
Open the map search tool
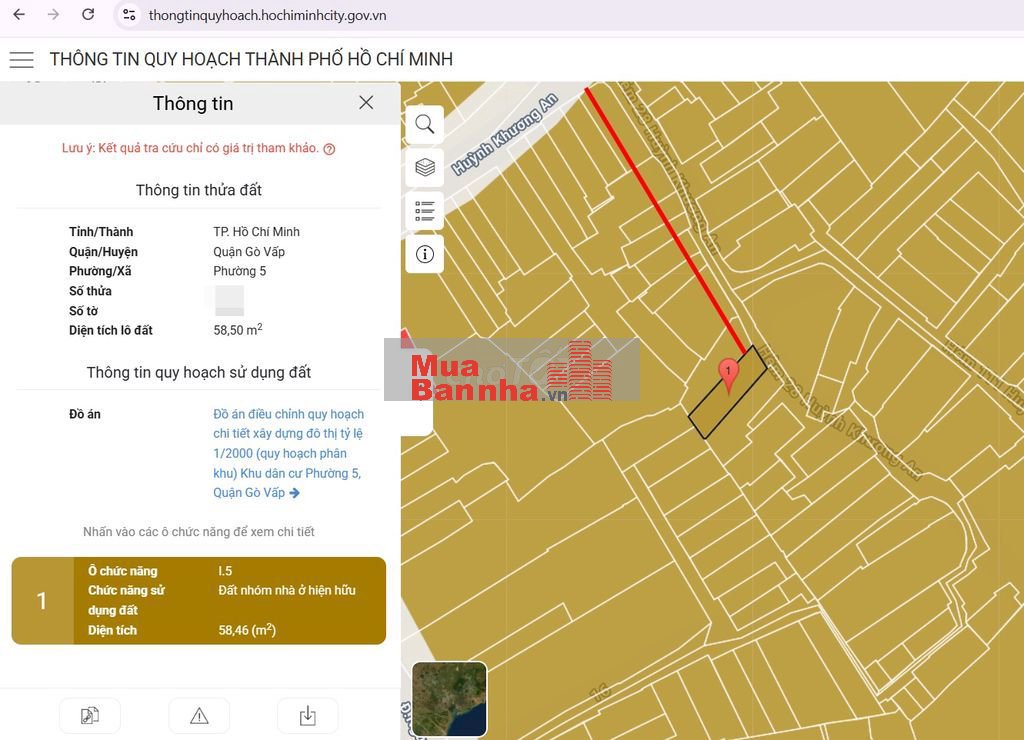click(424, 124)
